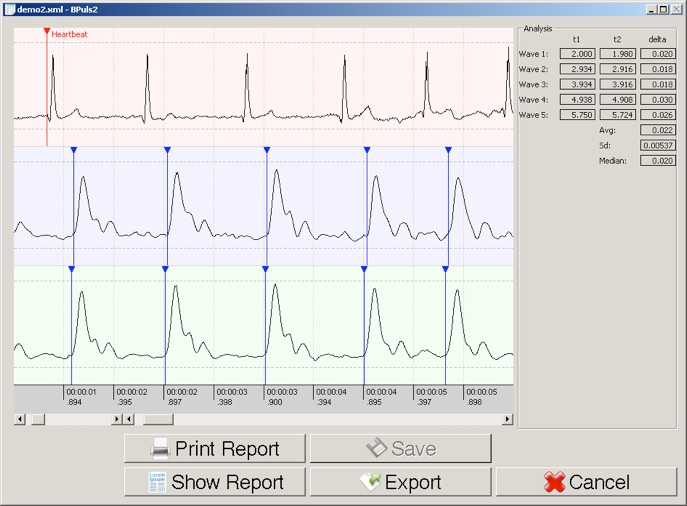Click the red X icon on Cancel
687x506 pixels.
(555, 483)
